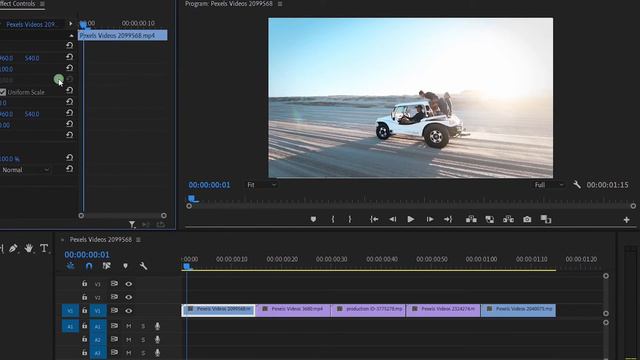Toggle A2 track targeting
This screenshot has height=360, width=640.
point(98,340)
